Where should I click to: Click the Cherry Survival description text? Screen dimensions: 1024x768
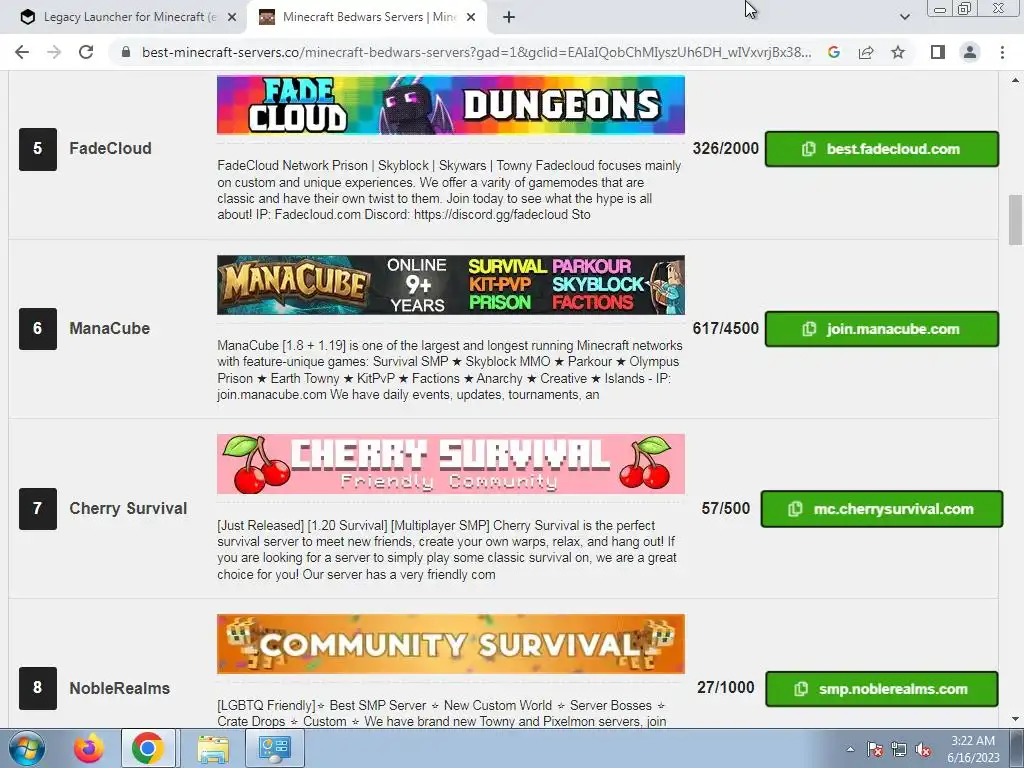coord(447,550)
